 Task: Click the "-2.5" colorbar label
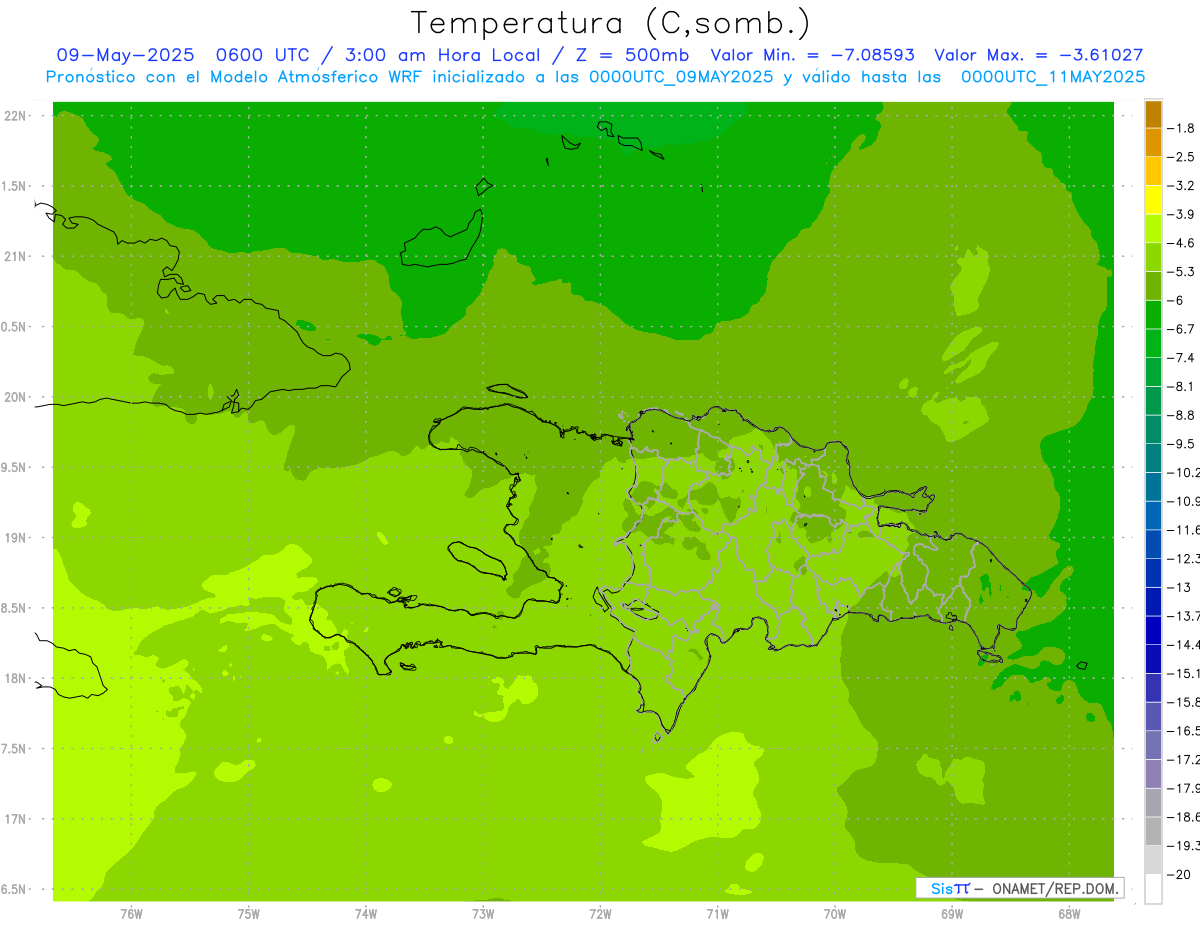[1182, 157]
